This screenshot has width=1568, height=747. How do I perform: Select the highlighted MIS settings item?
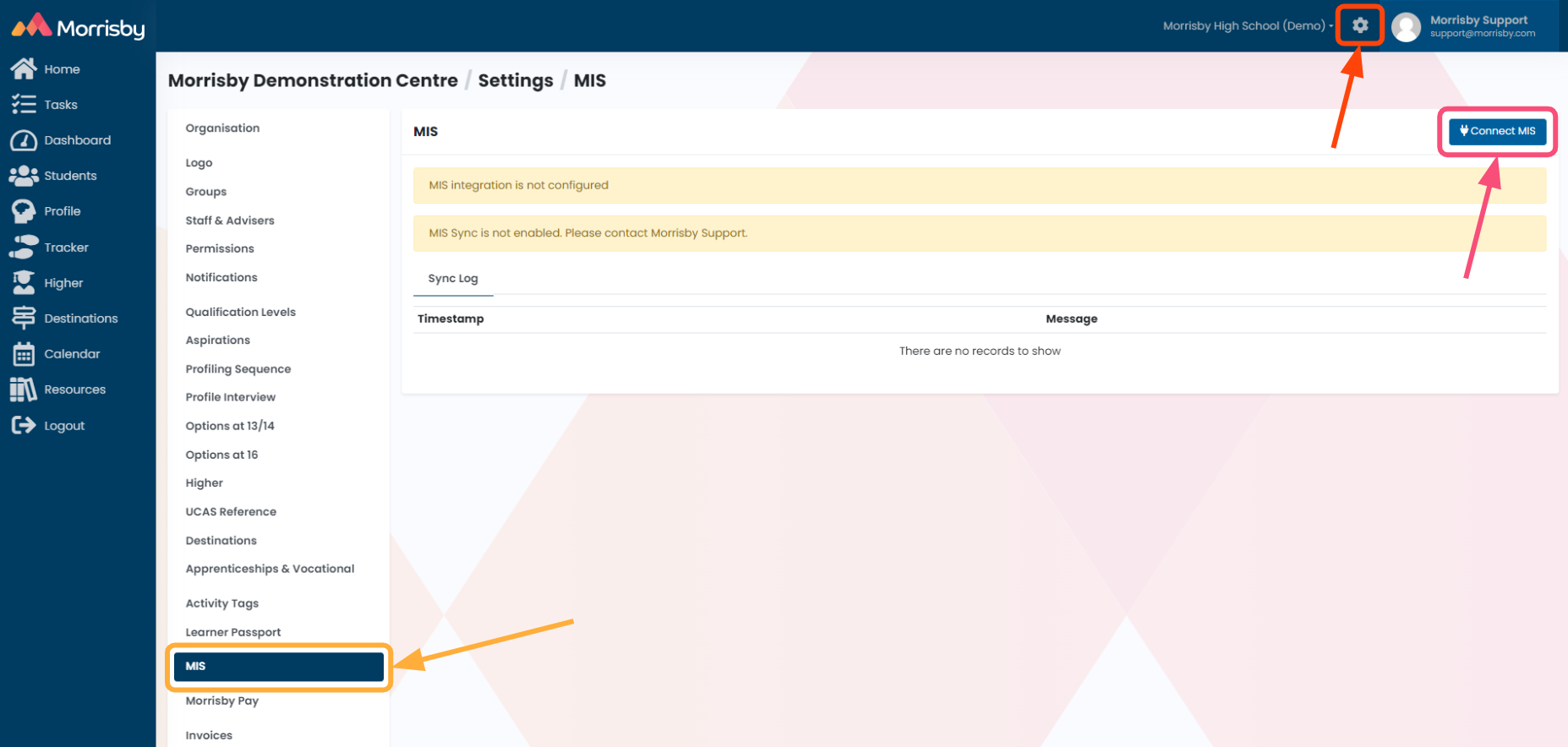[279, 667]
